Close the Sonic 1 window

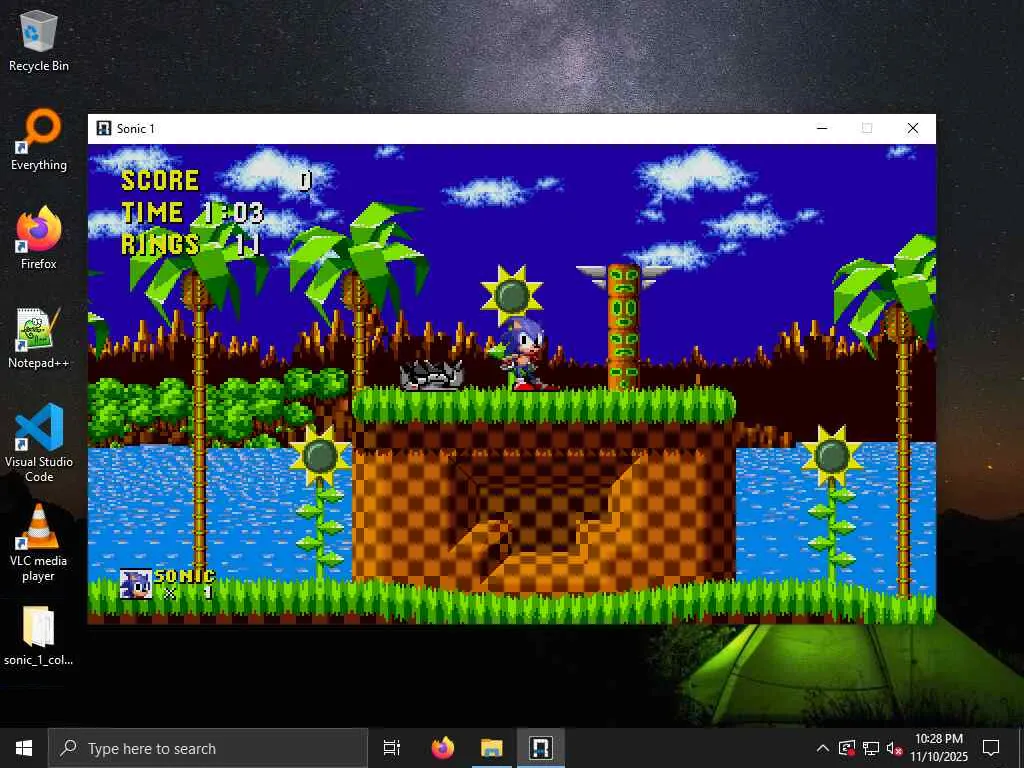pyautogui.click(x=913, y=128)
